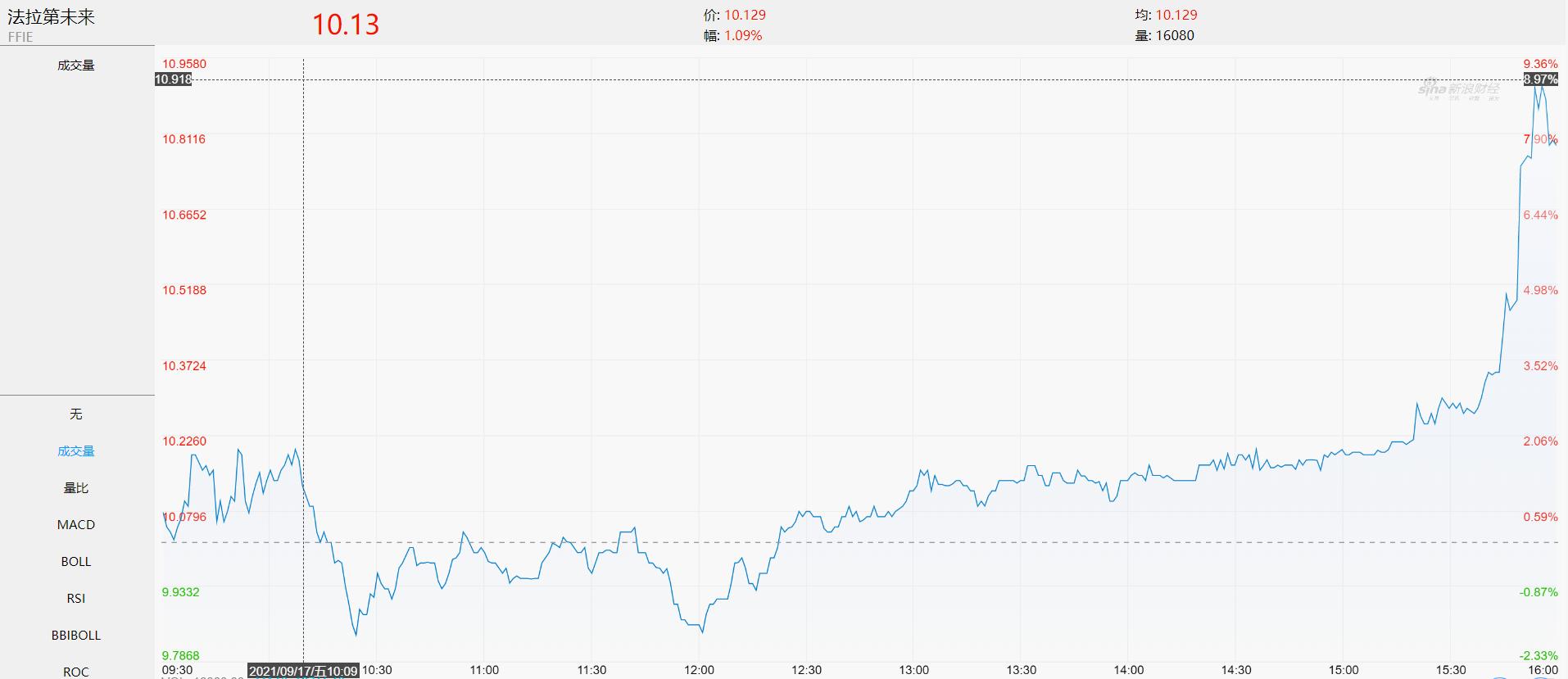Select the highlighted 成交量 indicator in the lower list
Image resolution: width=1568 pixels, height=679 pixels.
76,451
